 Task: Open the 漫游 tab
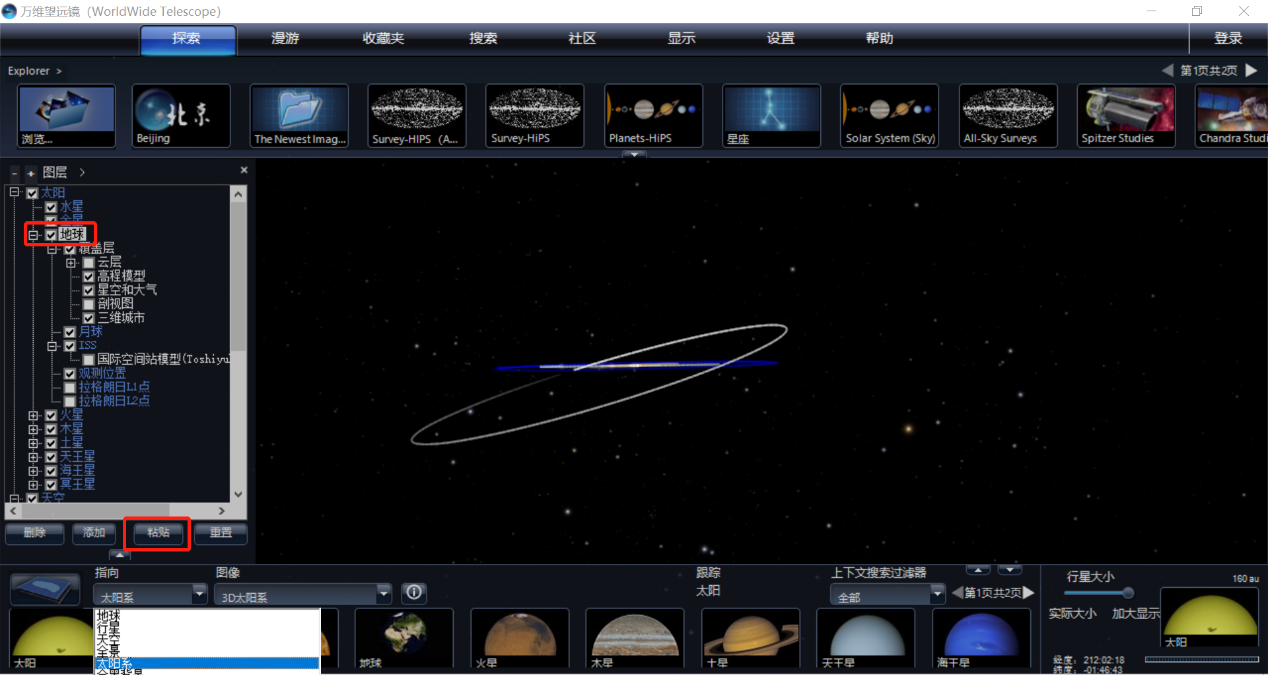[x=285, y=39]
